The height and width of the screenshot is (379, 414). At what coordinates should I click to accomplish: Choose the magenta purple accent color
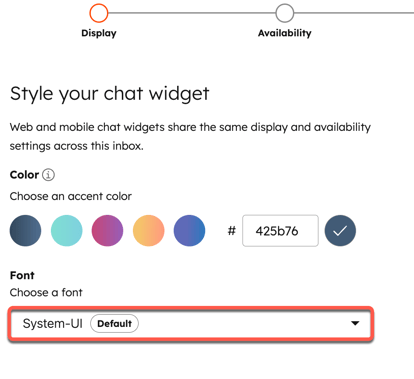pyautogui.click(x=107, y=231)
